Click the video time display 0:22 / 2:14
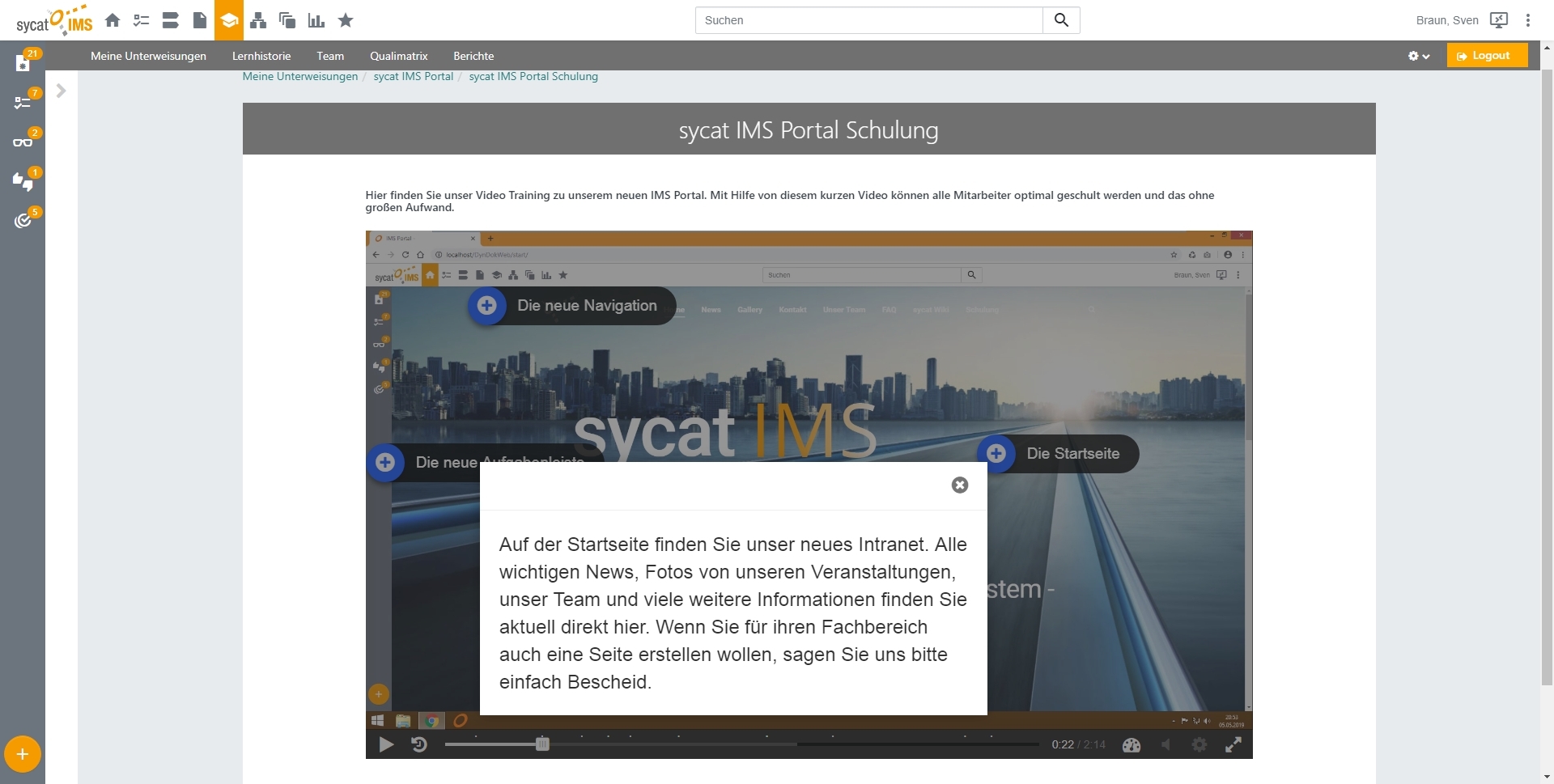1554x784 pixels. (x=1078, y=745)
